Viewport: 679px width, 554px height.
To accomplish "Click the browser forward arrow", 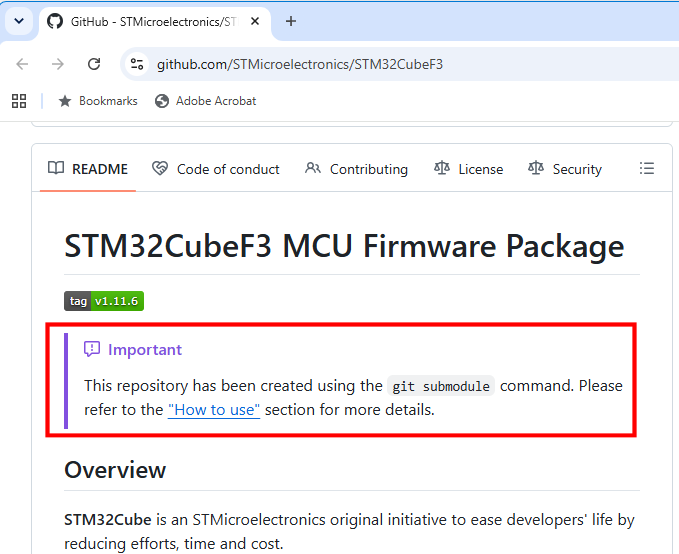I will 58,64.
